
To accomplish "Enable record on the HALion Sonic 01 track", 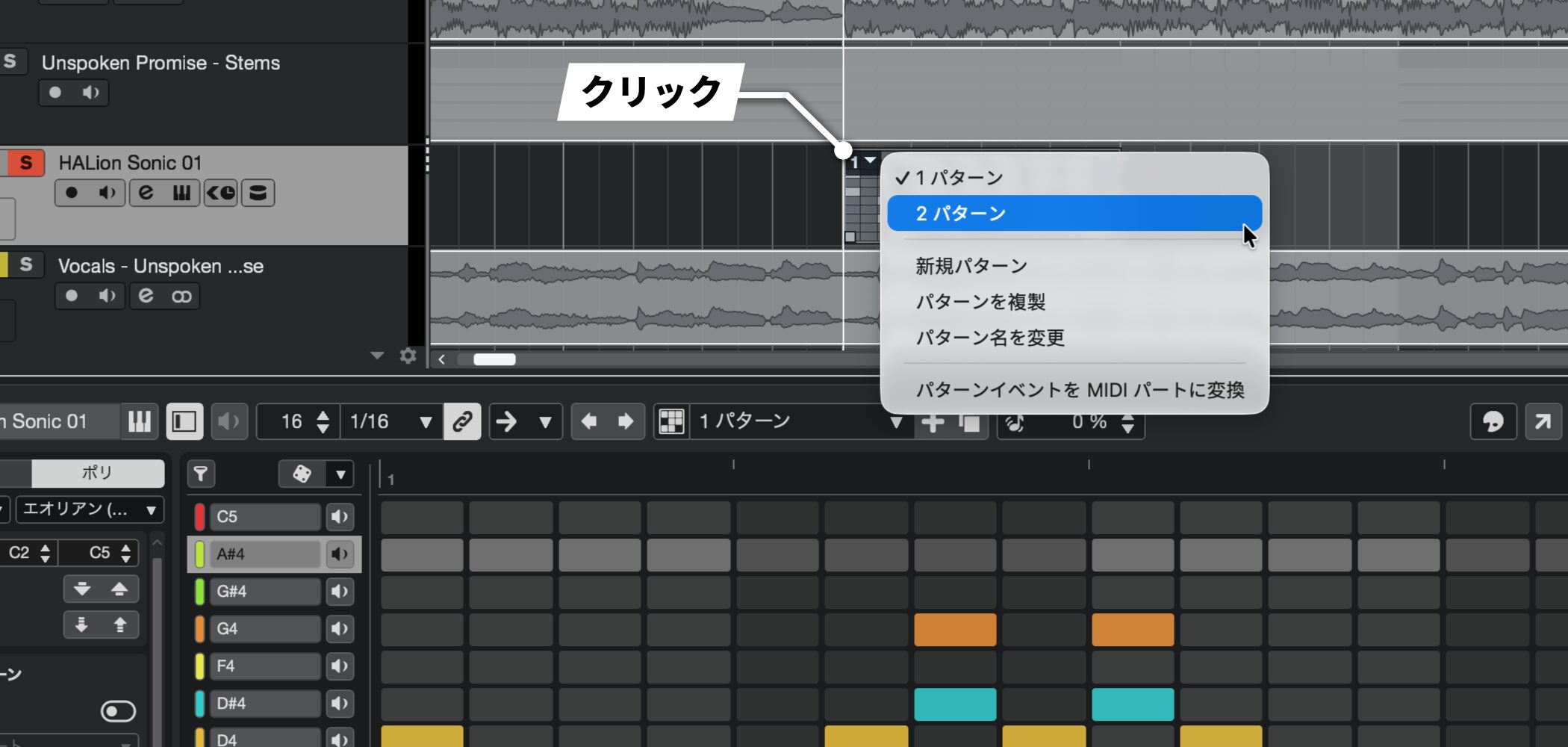I will [72, 193].
